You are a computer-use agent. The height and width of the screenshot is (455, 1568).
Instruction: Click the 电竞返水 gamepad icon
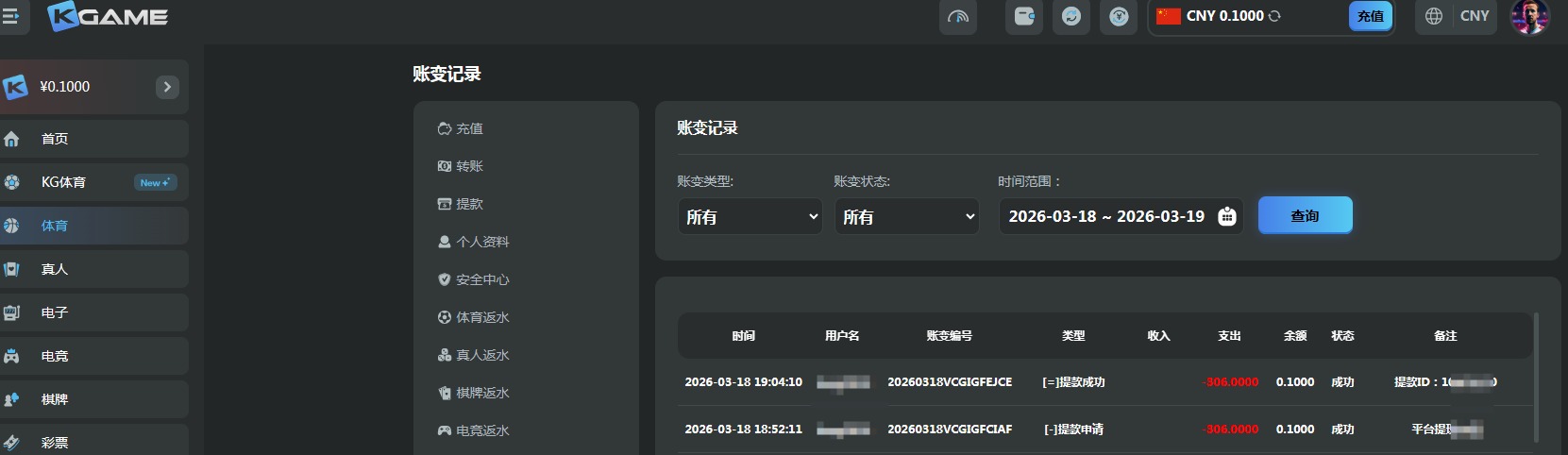pyautogui.click(x=445, y=430)
